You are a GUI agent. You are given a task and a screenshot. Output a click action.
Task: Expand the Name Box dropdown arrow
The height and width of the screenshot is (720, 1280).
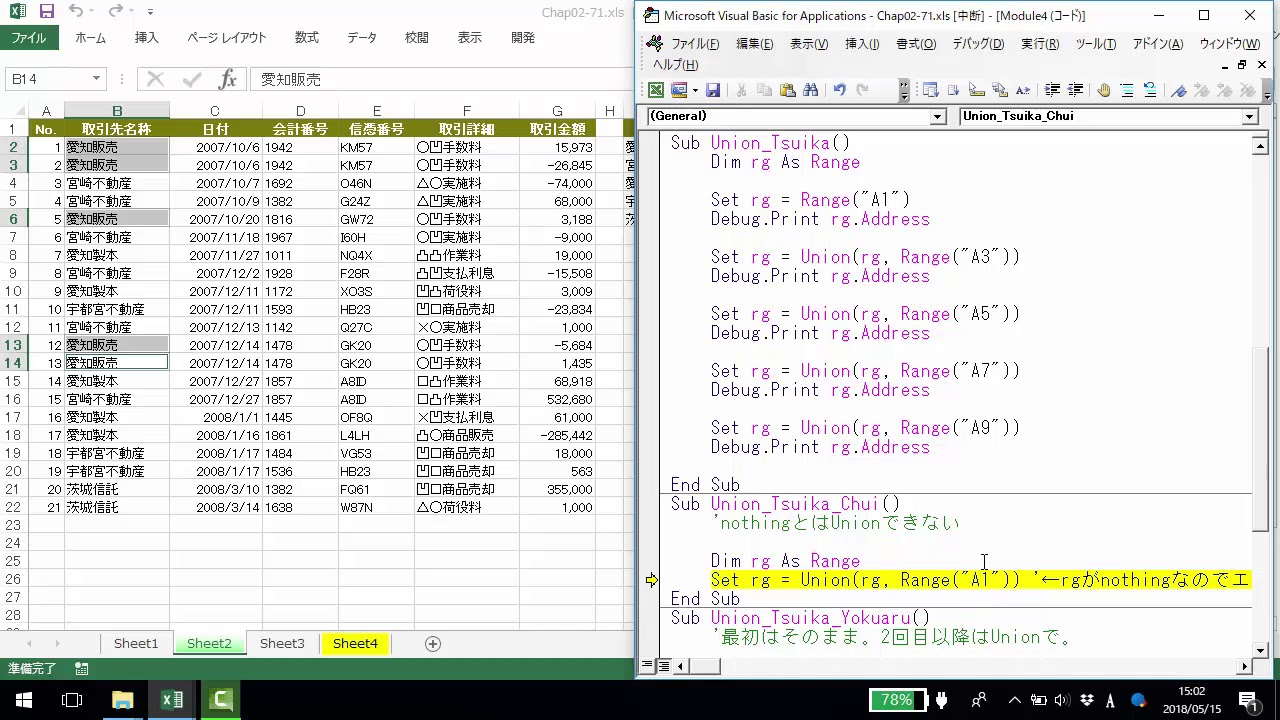[97, 79]
